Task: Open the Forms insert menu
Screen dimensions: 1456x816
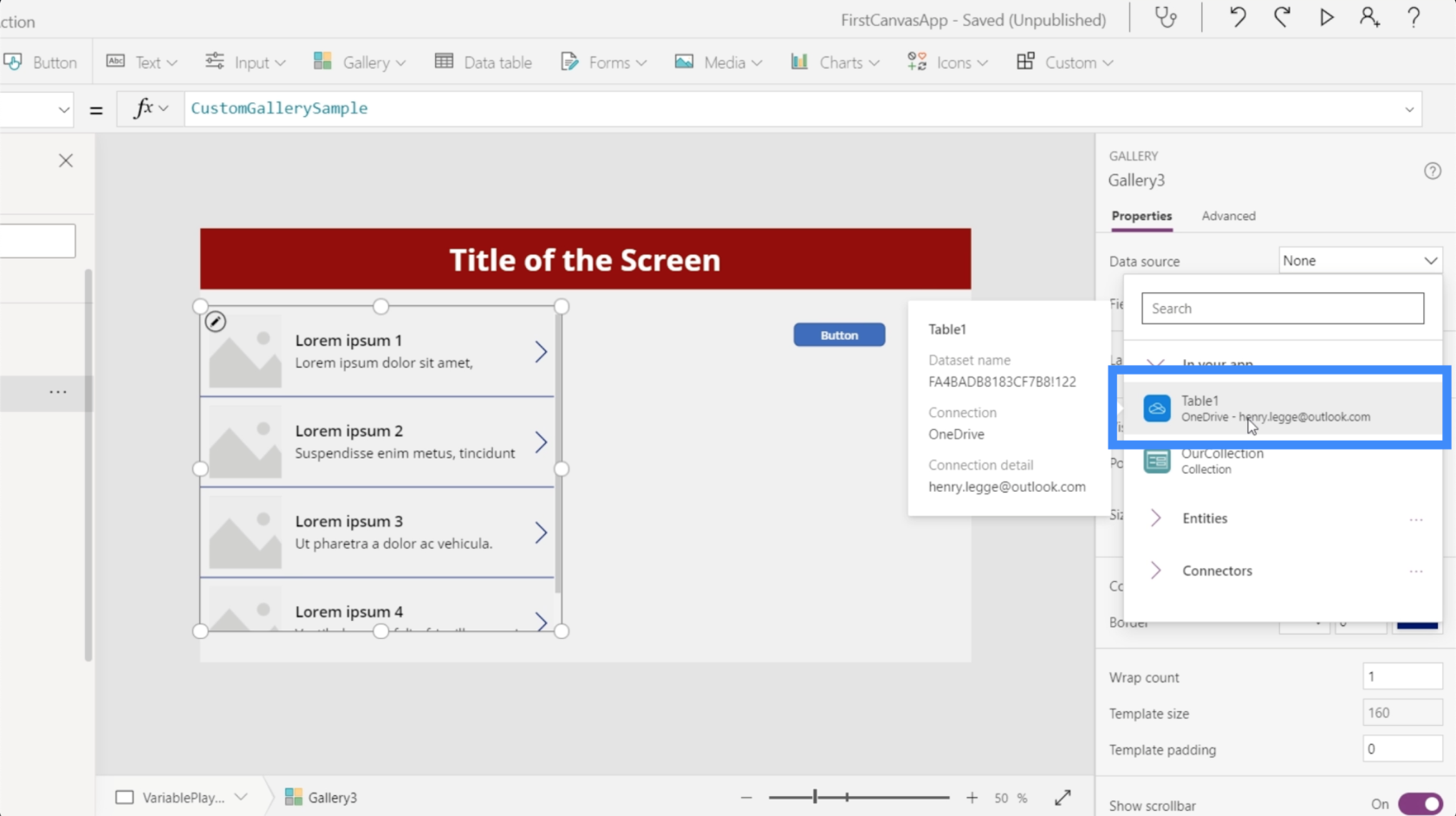Action: pos(604,62)
